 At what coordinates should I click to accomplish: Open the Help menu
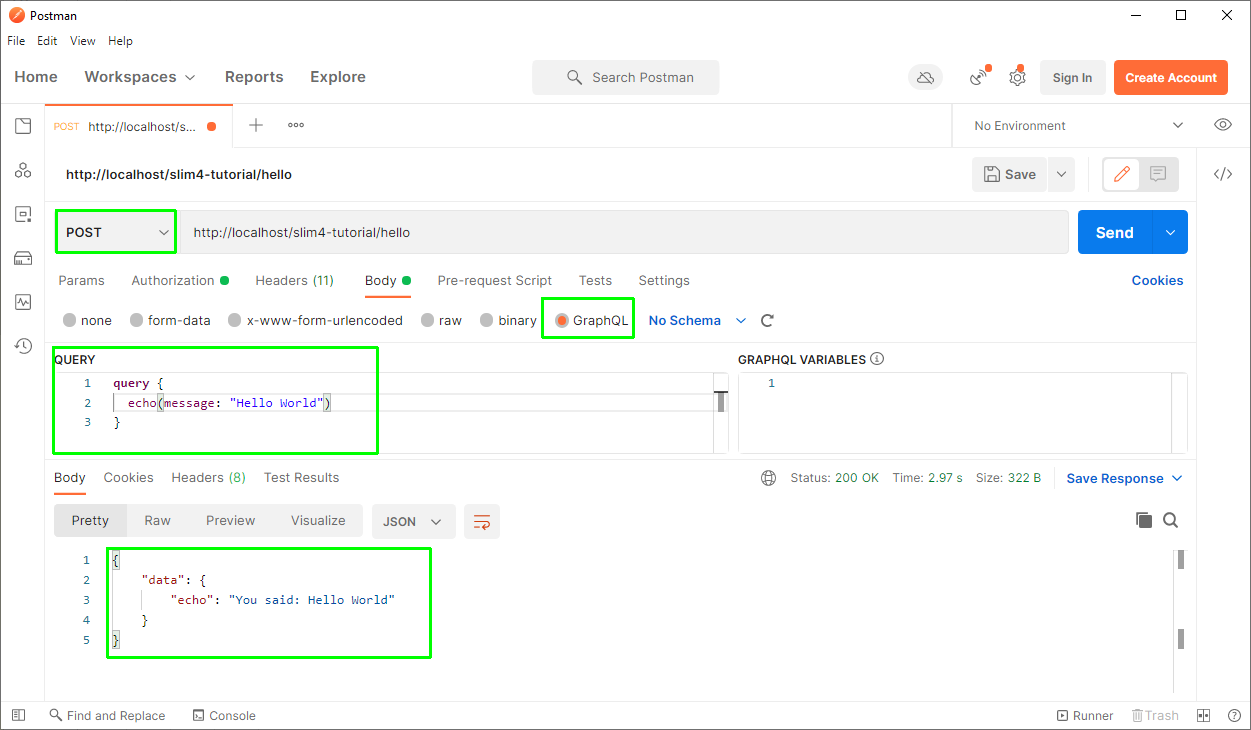tap(120, 41)
